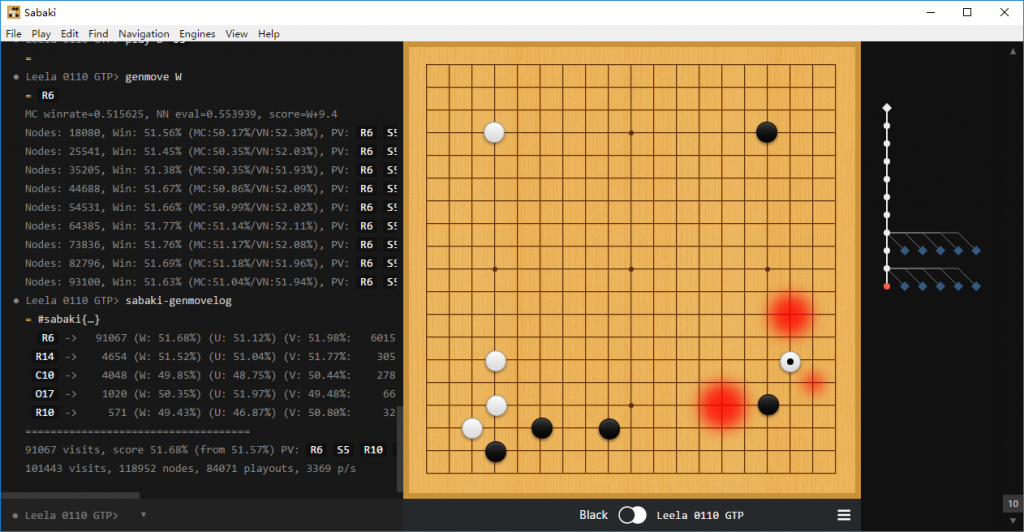Click the Sabaki app icon in title bar
1024x532 pixels.
13,12
